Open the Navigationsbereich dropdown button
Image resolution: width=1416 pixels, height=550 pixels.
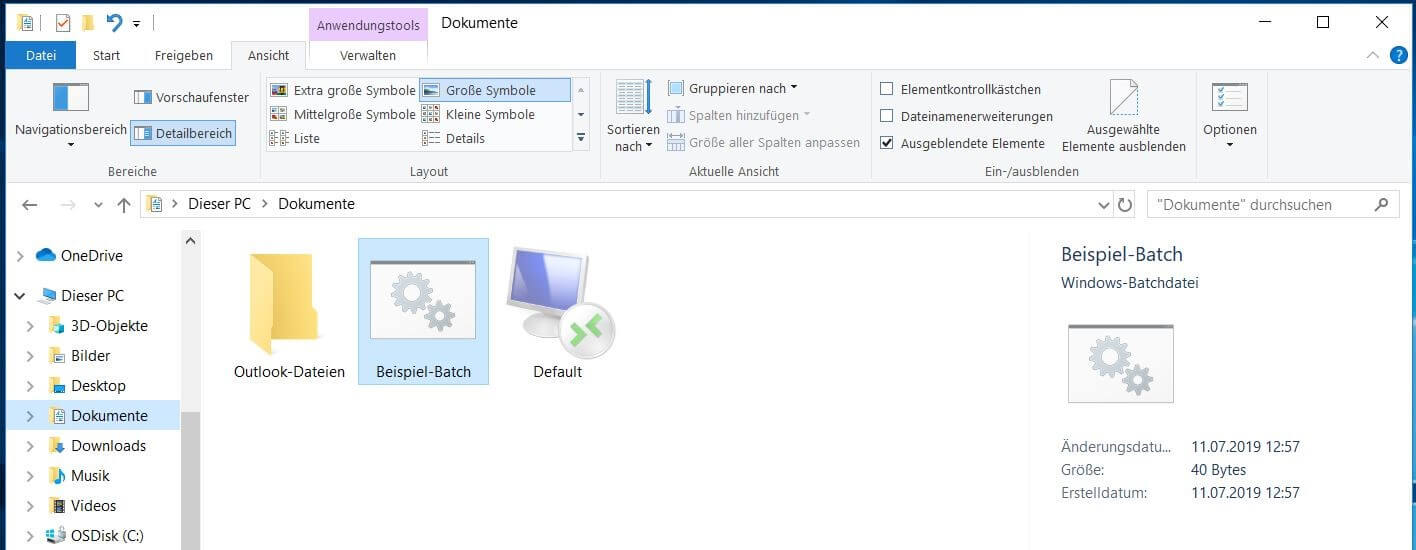[71, 113]
